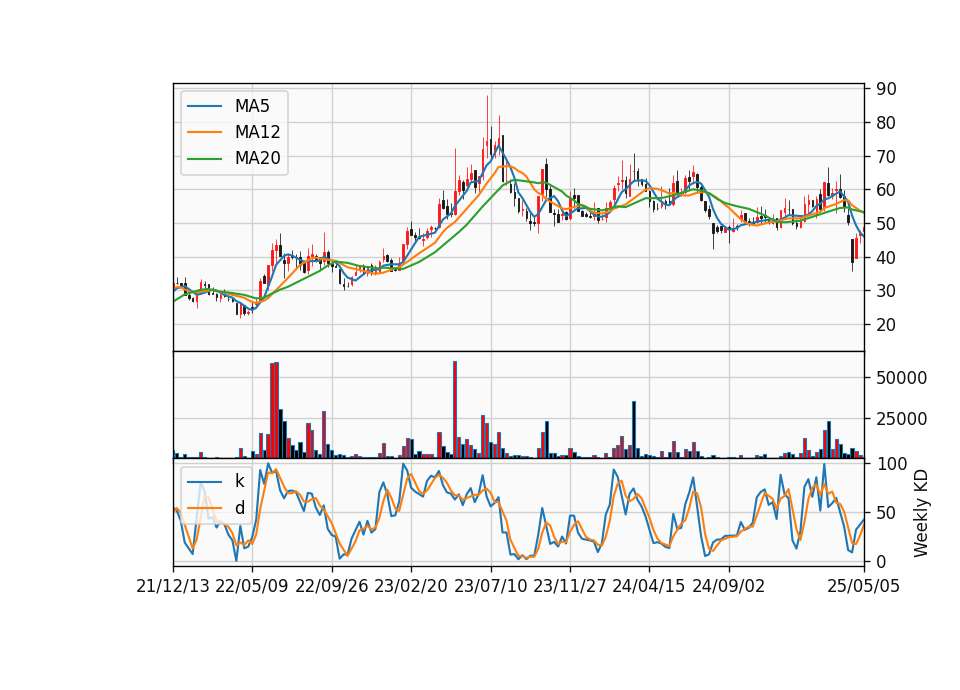Click the 70 price axis label
Image resolution: width=960 pixels, height=690 pixels.
click(886, 157)
